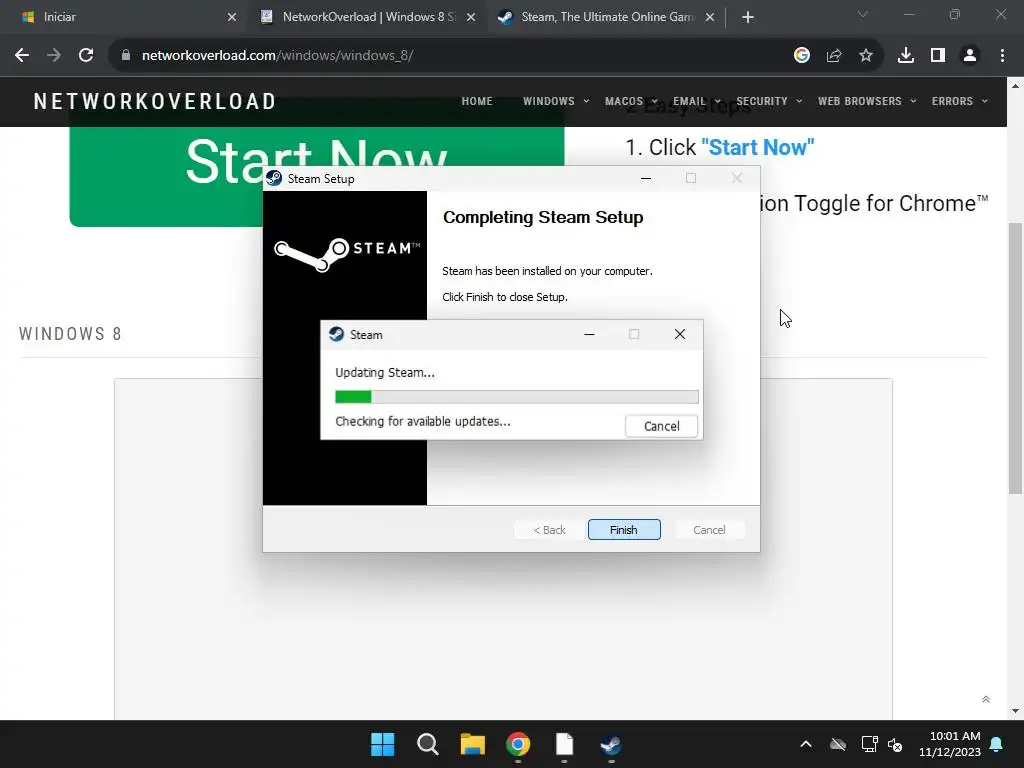Click Back button in Steam Setup

[549, 530]
